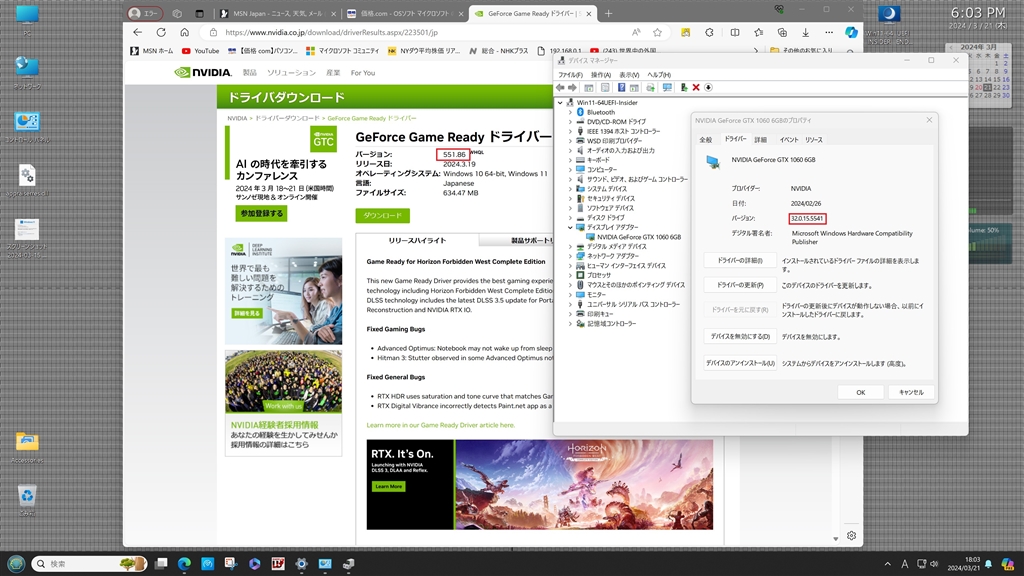Add this page to favorites with star icon
1024x576 pixels.
658,32
